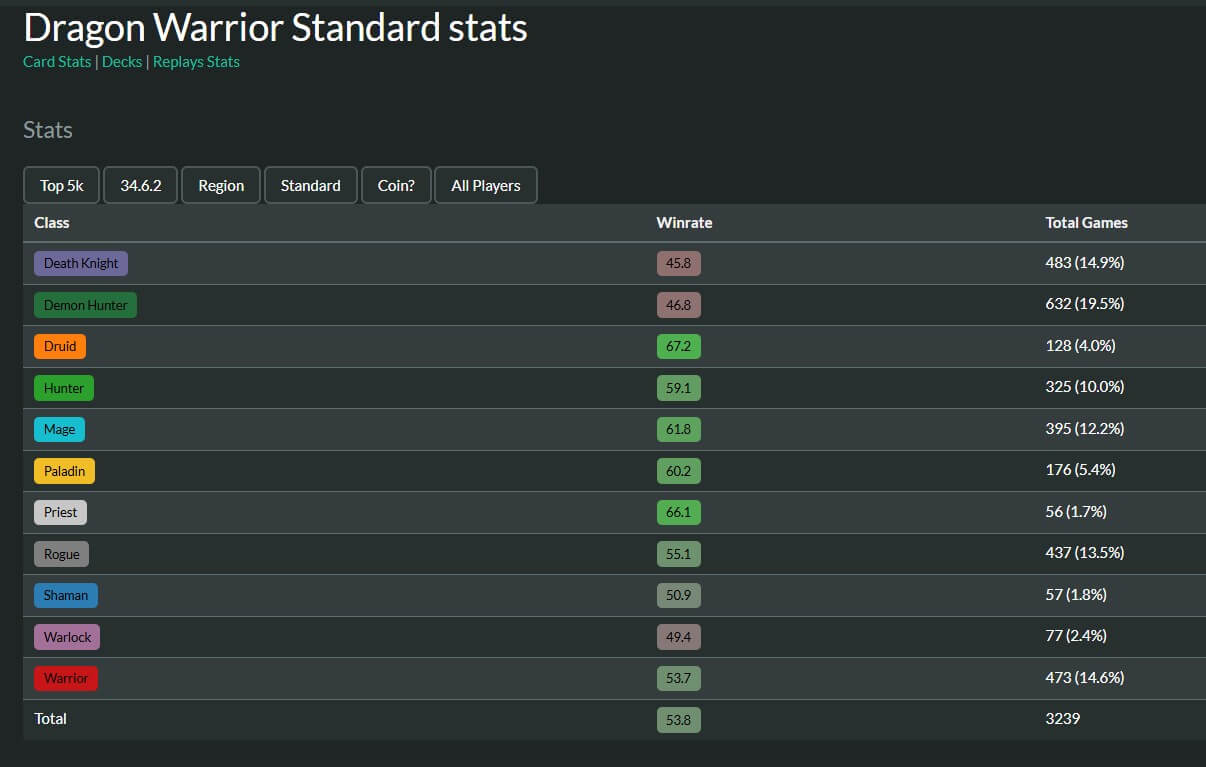Expand the All Players filter

click(x=485, y=185)
